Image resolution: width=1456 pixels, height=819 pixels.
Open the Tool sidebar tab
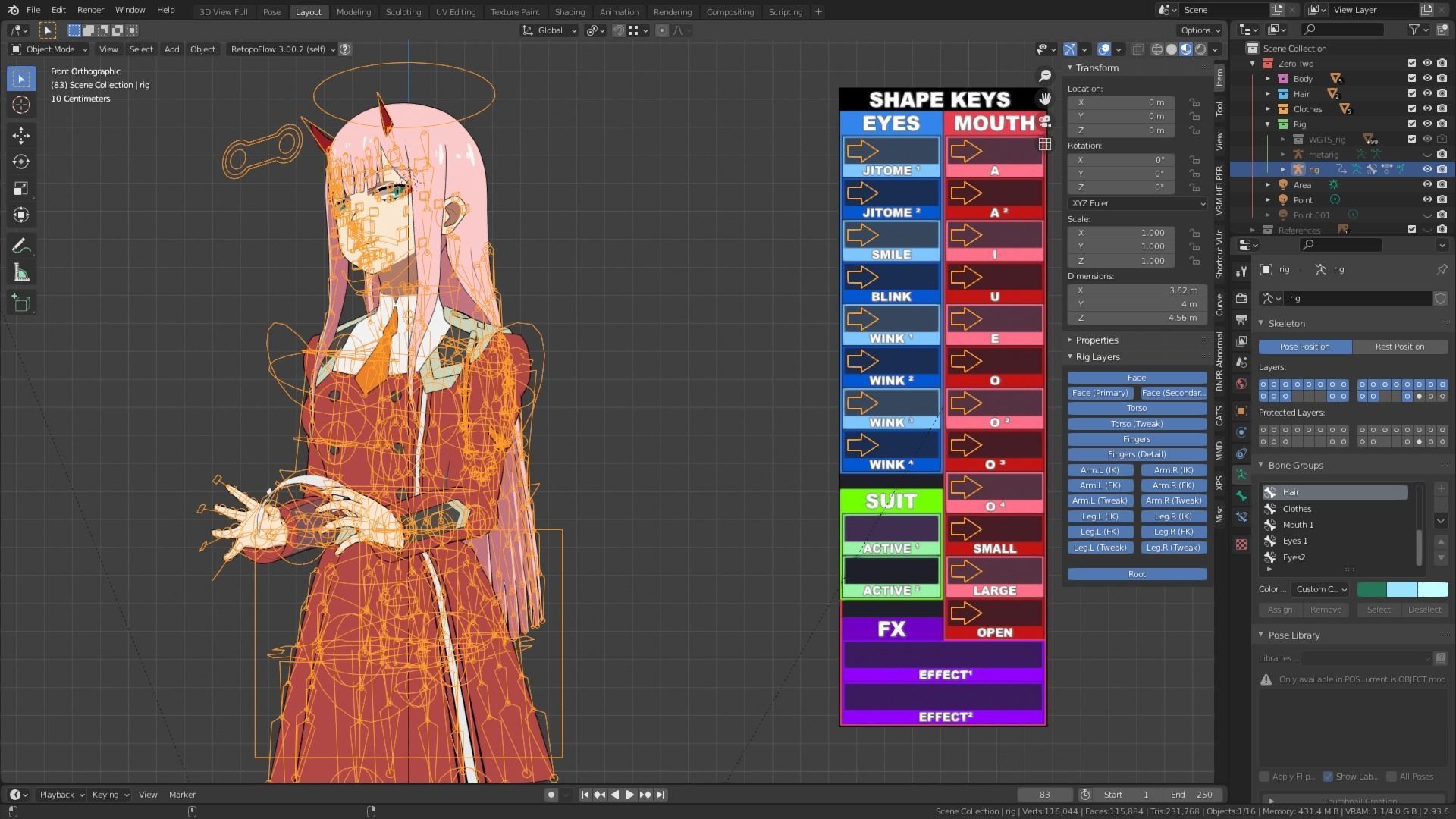pos(1219,108)
